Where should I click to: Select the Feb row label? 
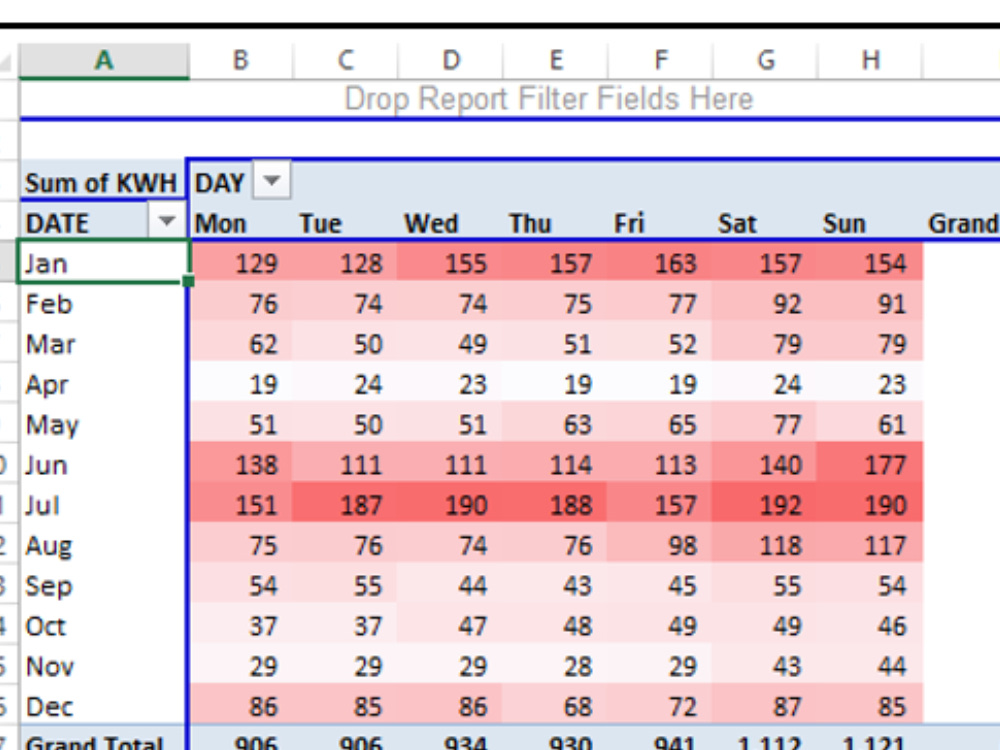(48, 304)
